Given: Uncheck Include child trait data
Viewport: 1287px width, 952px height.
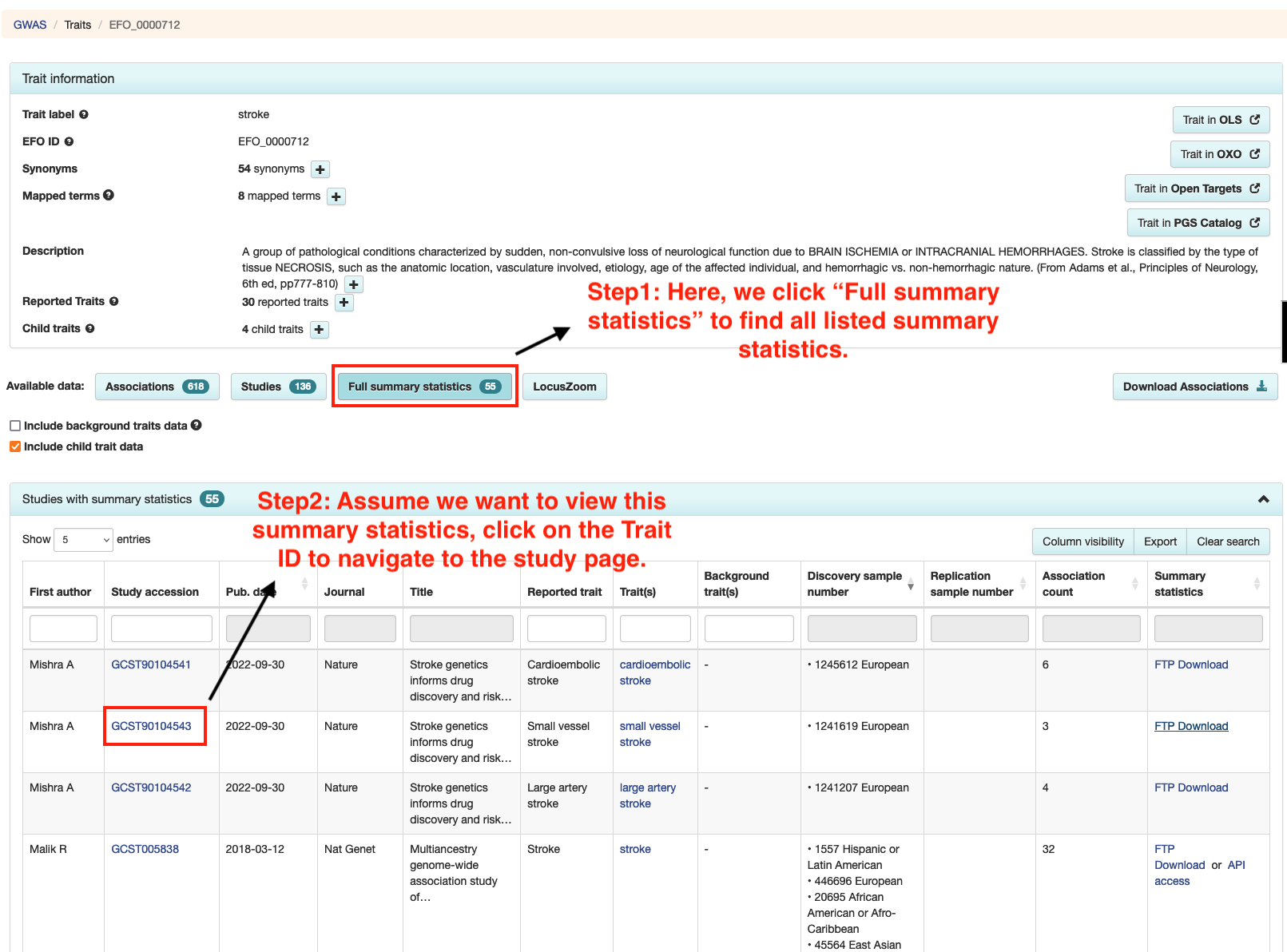Looking at the screenshot, I should pos(15,446).
